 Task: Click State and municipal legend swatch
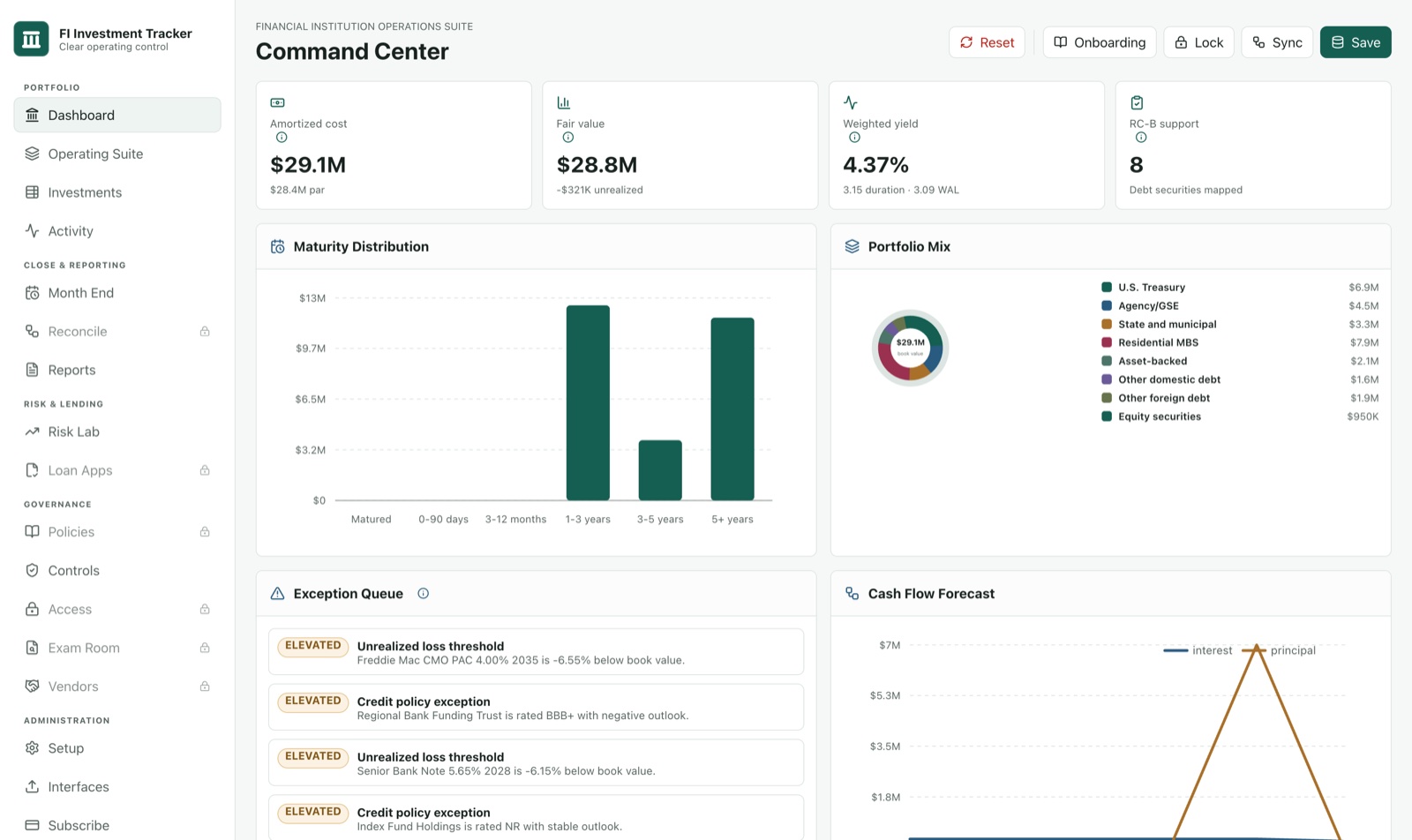[x=1107, y=324]
